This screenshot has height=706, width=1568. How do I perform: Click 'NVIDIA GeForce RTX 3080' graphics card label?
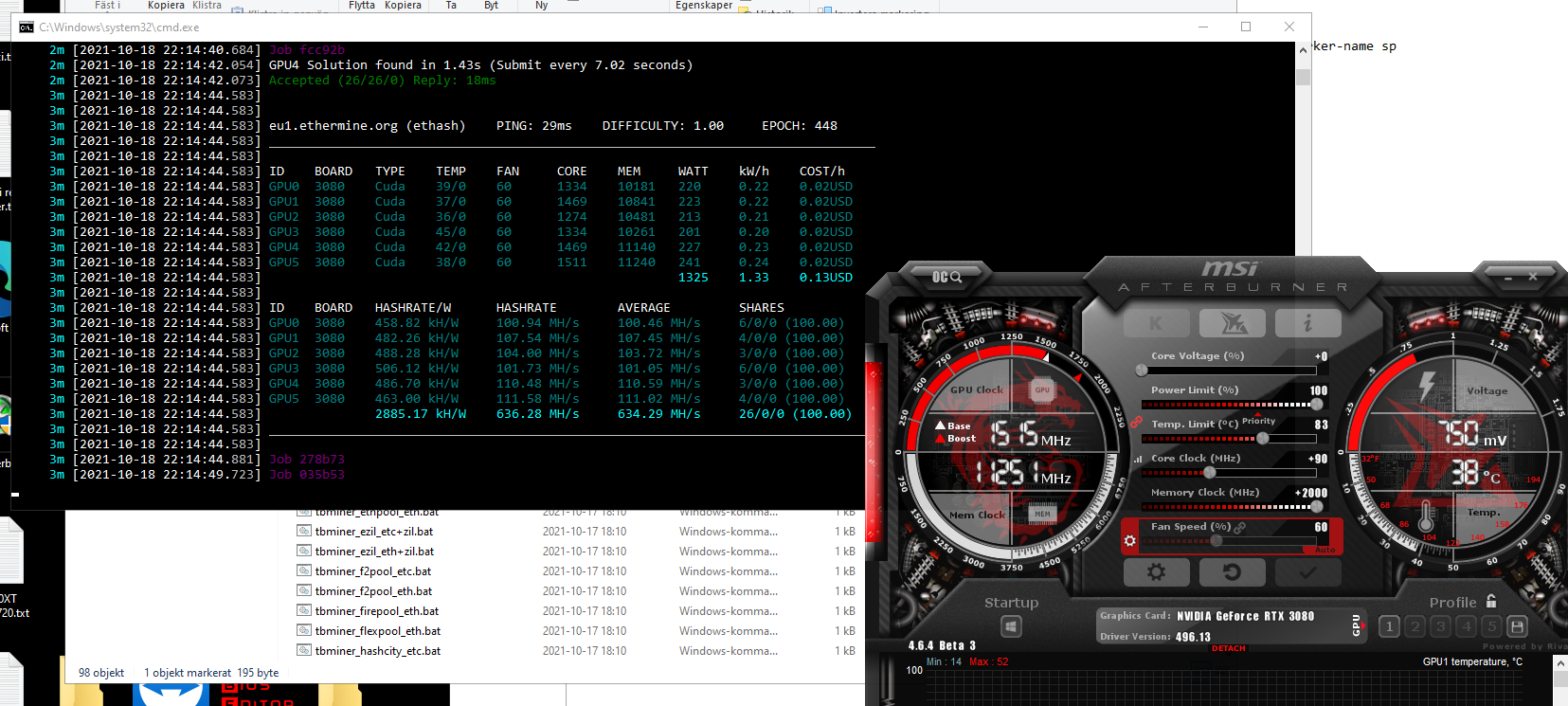pos(1245,616)
